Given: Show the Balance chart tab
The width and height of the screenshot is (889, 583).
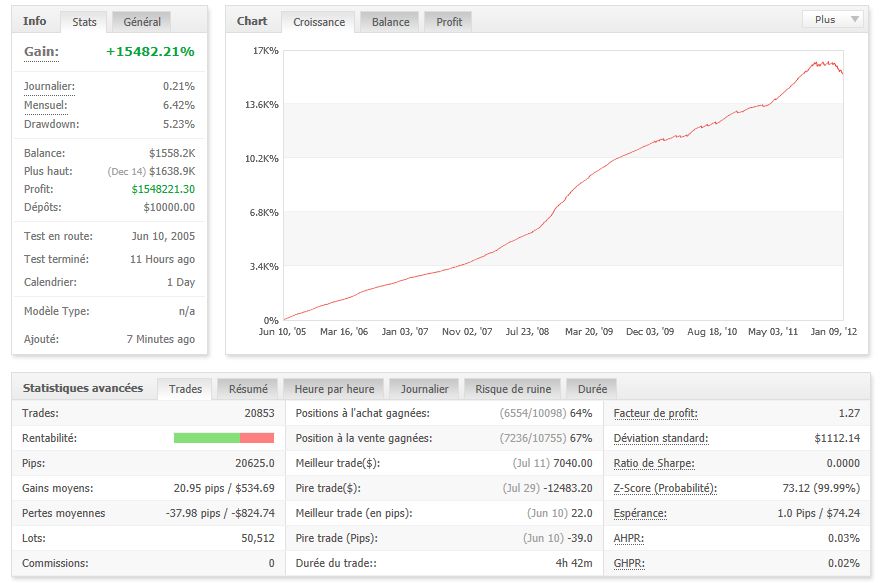Looking at the screenshot, I should point(390,22).
